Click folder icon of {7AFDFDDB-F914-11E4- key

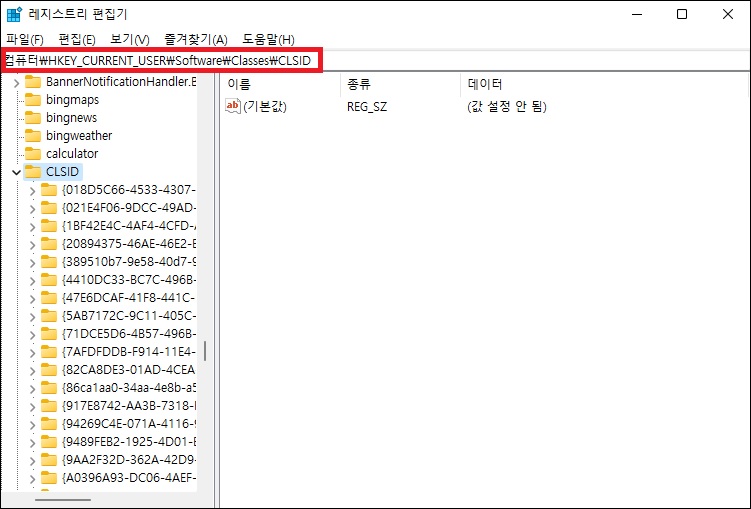tap(48, 351)
